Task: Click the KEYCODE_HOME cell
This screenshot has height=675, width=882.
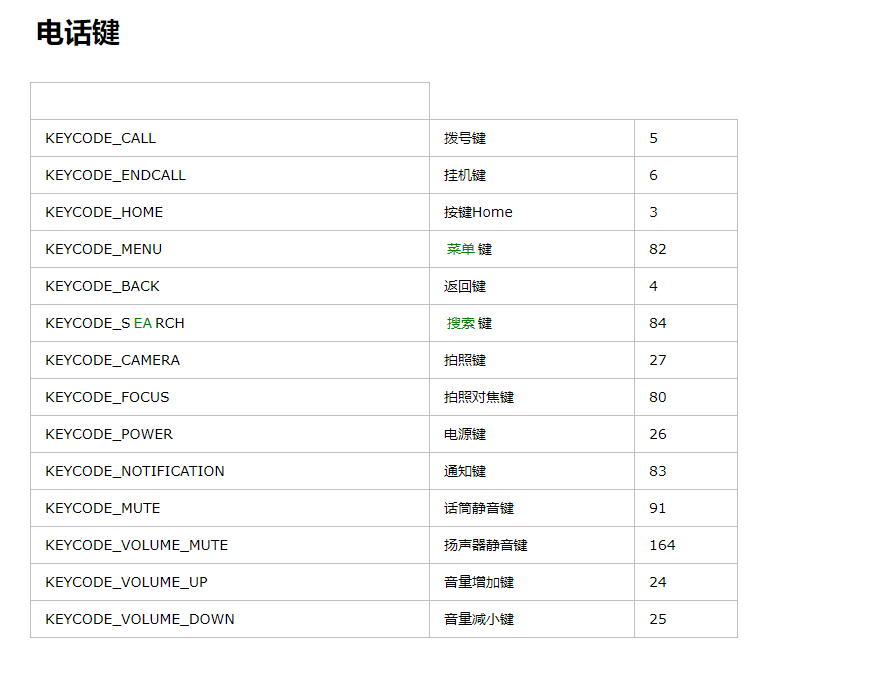Action: [x=230, y=212]
